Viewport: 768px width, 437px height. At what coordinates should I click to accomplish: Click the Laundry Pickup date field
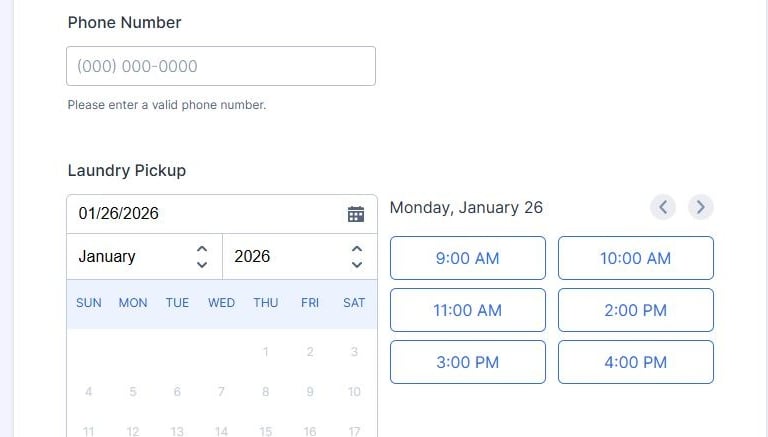(x=205, y=213)
